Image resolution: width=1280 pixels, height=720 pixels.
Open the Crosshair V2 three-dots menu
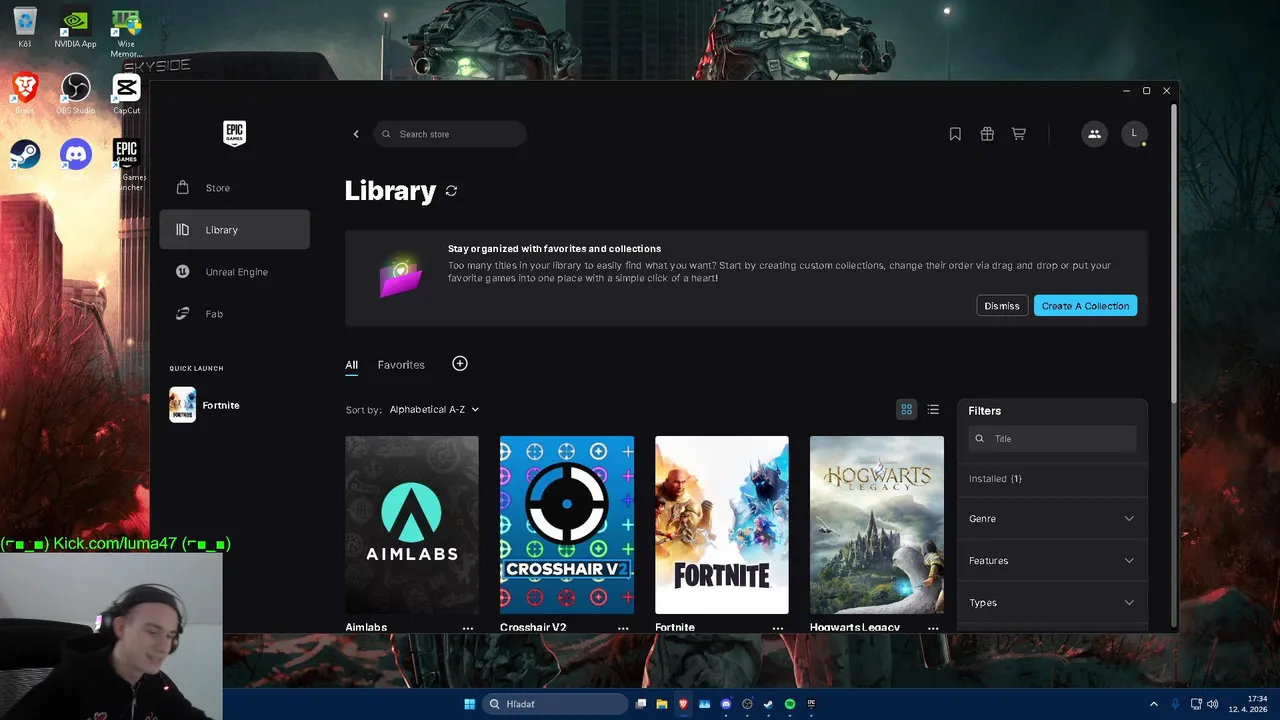623,628
